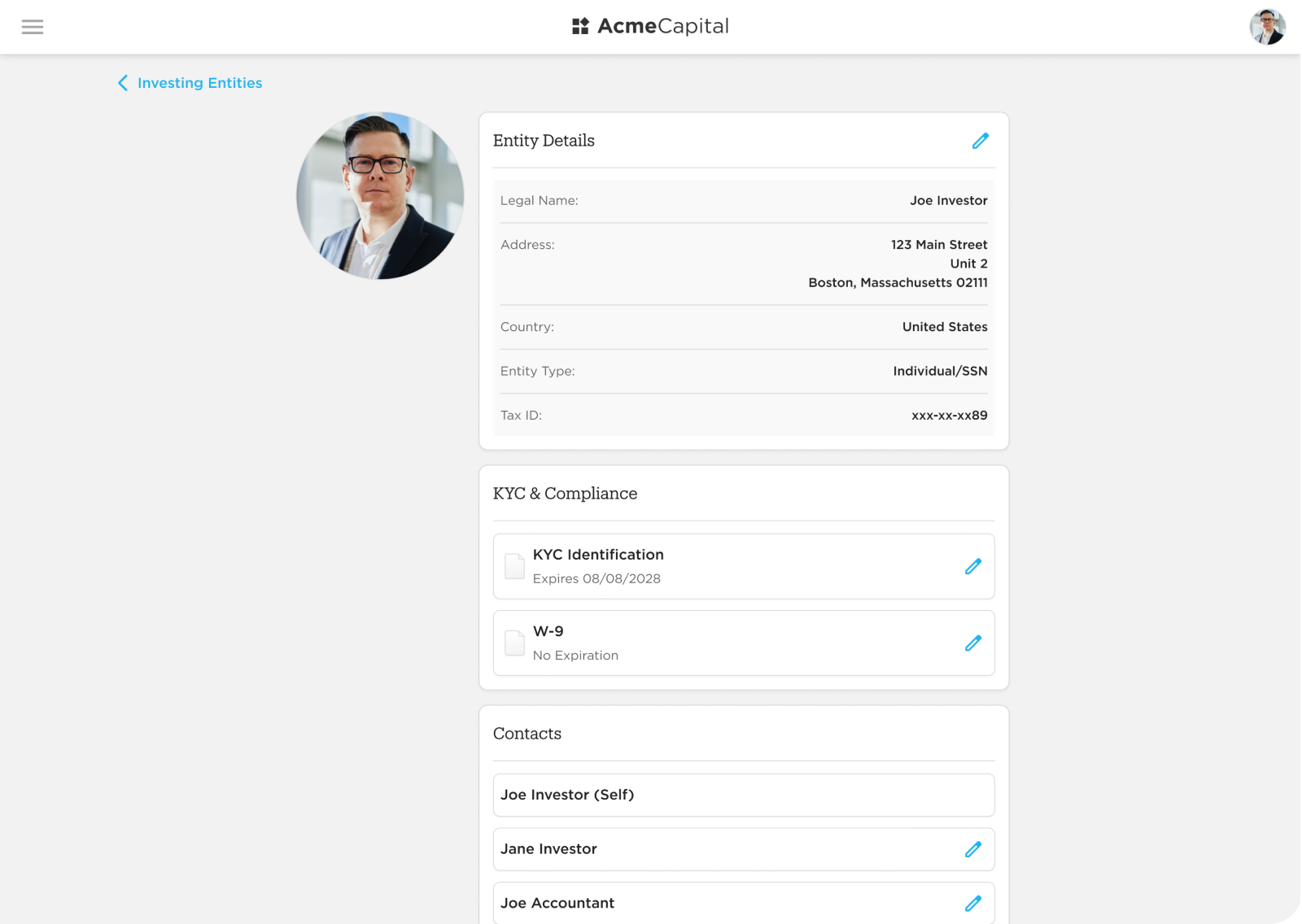The height and width of the screenshot is (924, 1302).
Task: Click the Legal Name label
Action: pyautogui.click(x=540, y=201)
